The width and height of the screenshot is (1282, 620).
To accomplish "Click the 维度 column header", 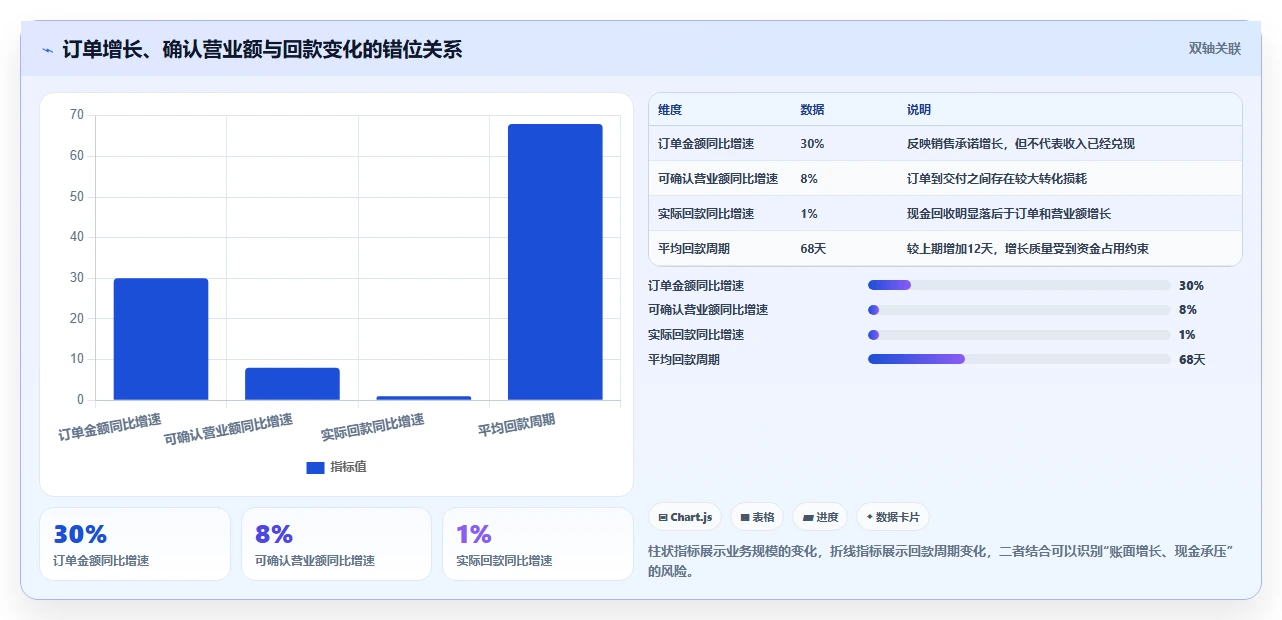I will click(670, 110).
